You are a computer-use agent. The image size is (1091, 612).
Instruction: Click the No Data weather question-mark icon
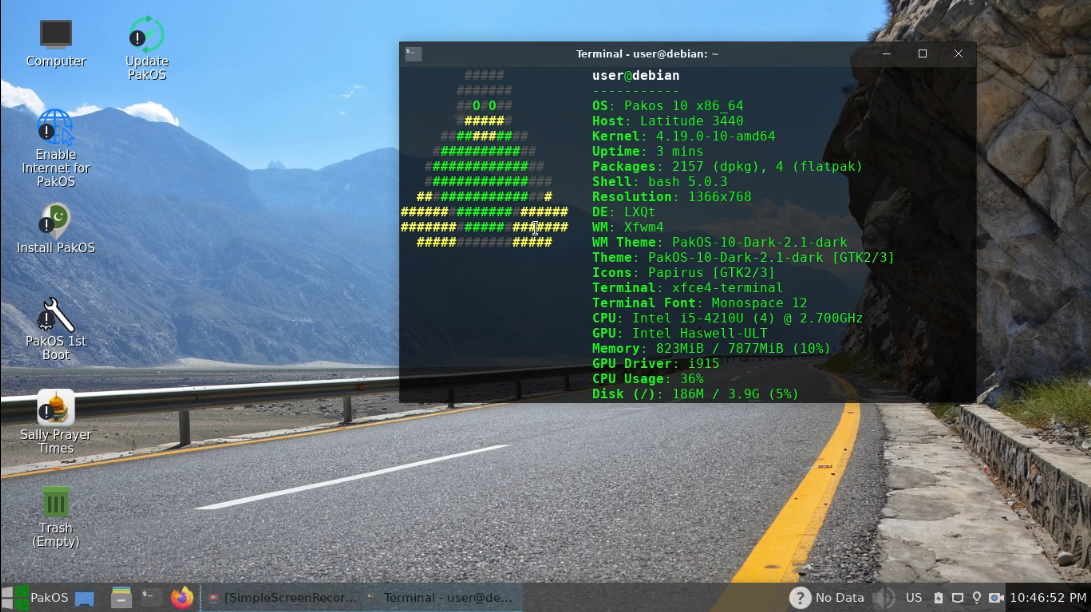click(x=800, y=597)
